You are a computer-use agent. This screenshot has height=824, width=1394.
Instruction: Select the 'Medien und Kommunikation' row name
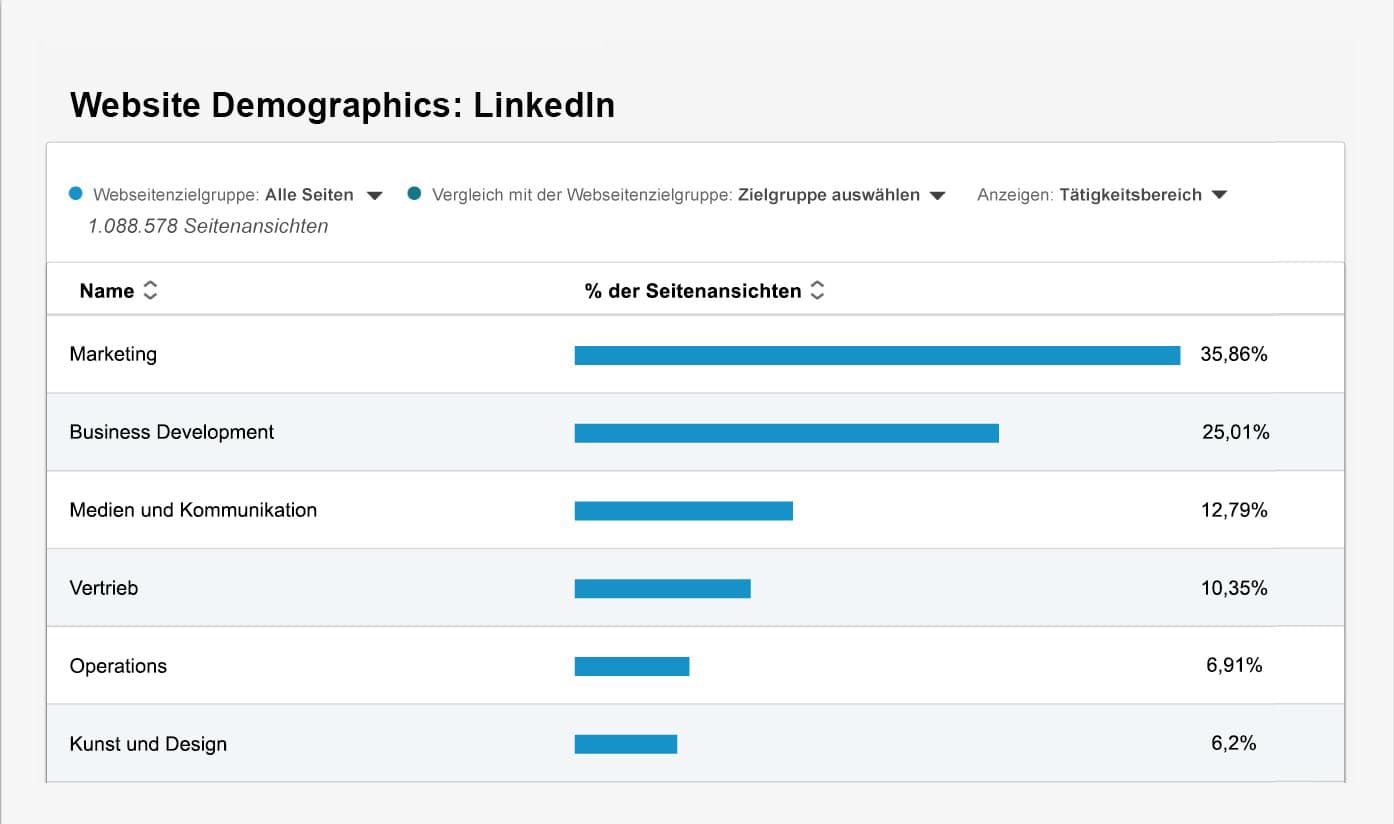[x=193, y=510]
